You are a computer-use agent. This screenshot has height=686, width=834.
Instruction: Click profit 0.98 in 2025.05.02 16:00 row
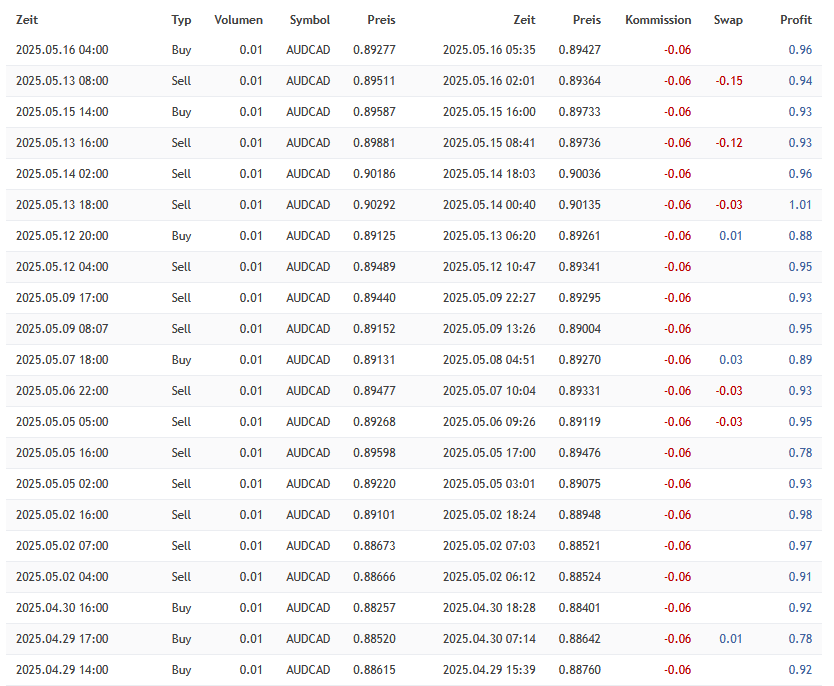click(x=800, y=515)
